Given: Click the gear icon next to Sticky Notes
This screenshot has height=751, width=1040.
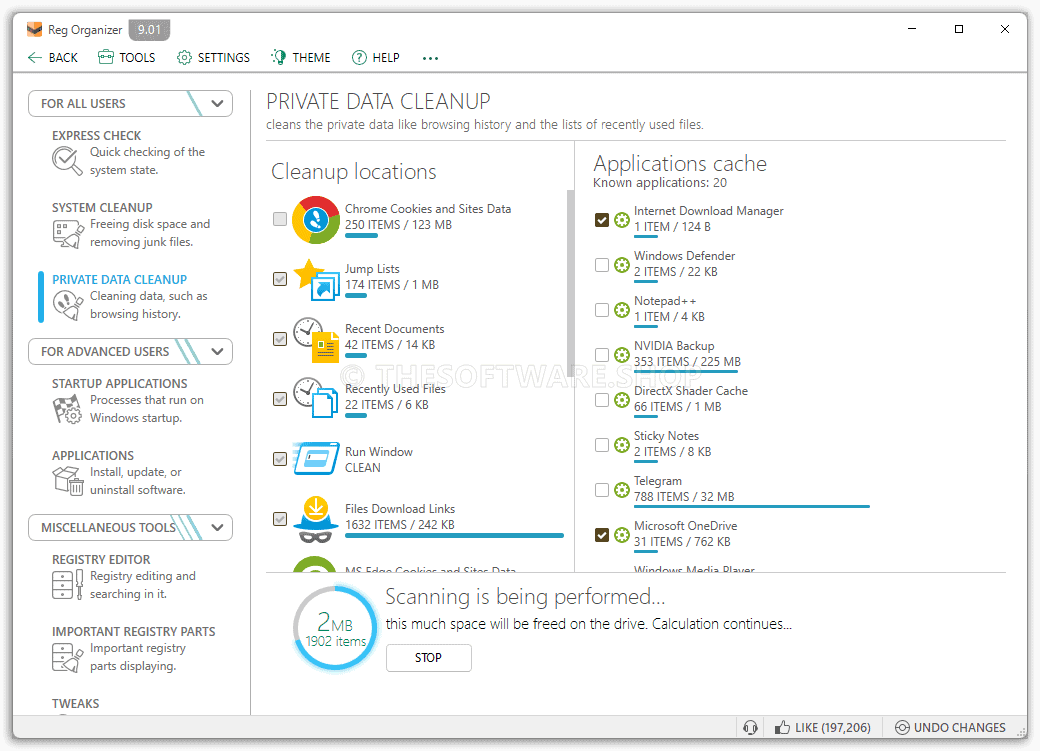Looking at the screenshot, I should click(621, 445).
